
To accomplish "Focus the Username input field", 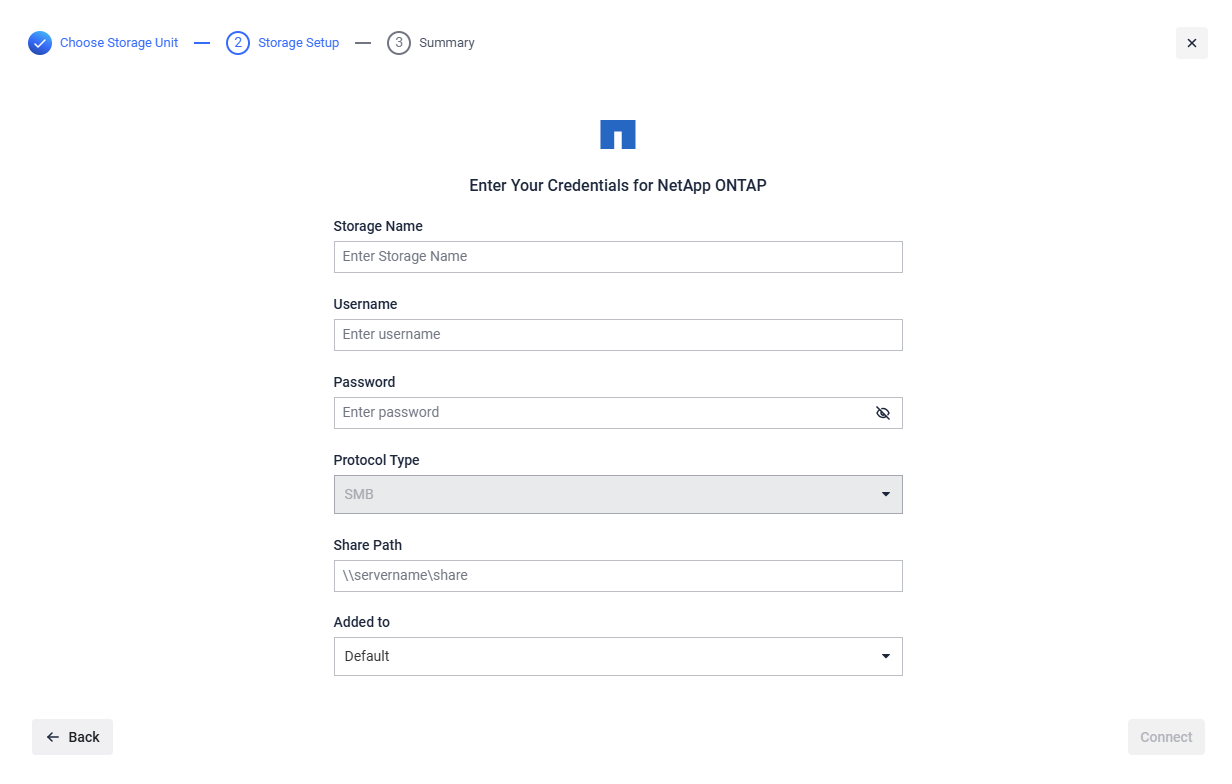I will (618, 335).
